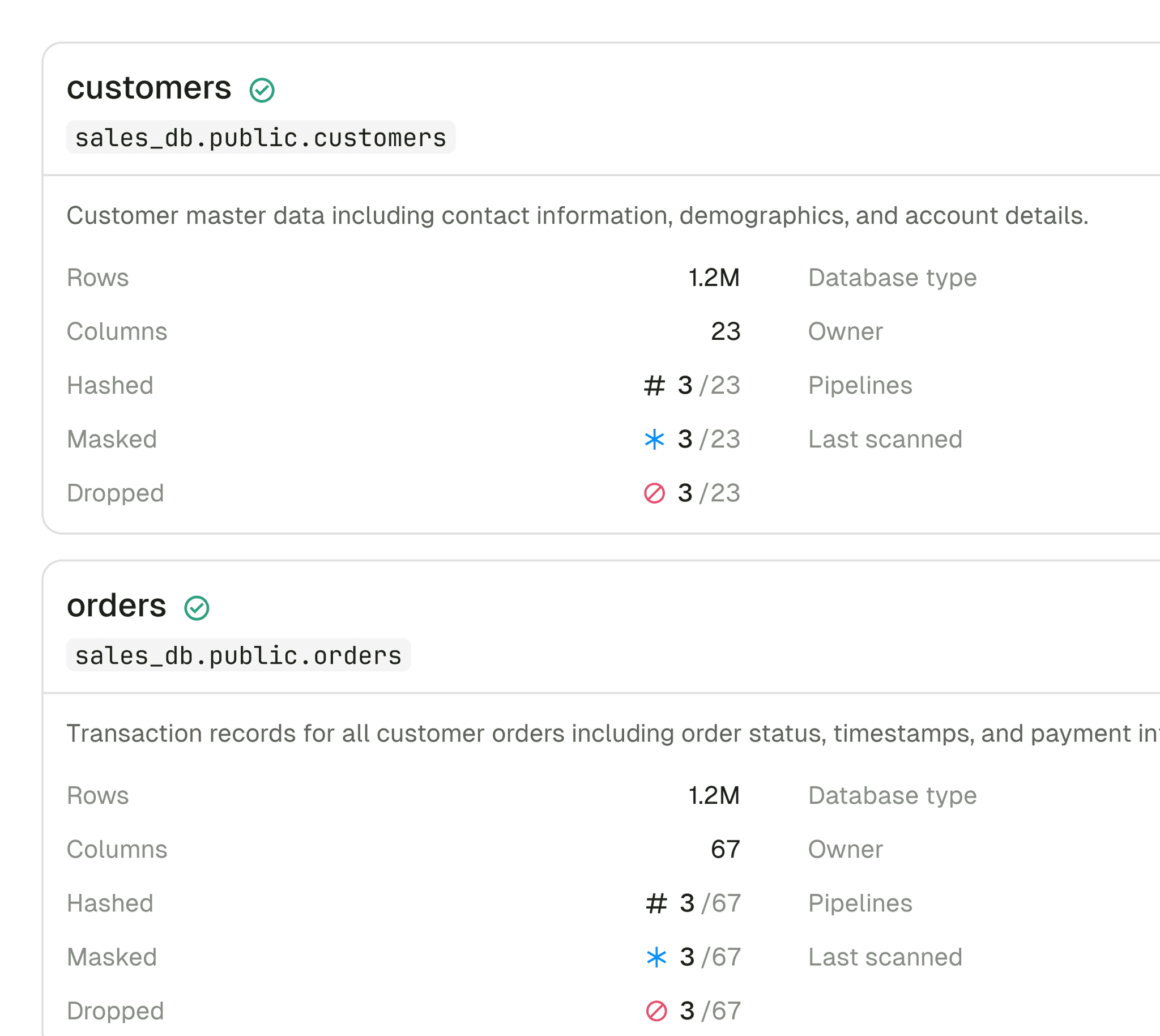1160x1036 pixels.
Task: Click the hash icon in customers Hashed row
Action: tap(654, 385)
